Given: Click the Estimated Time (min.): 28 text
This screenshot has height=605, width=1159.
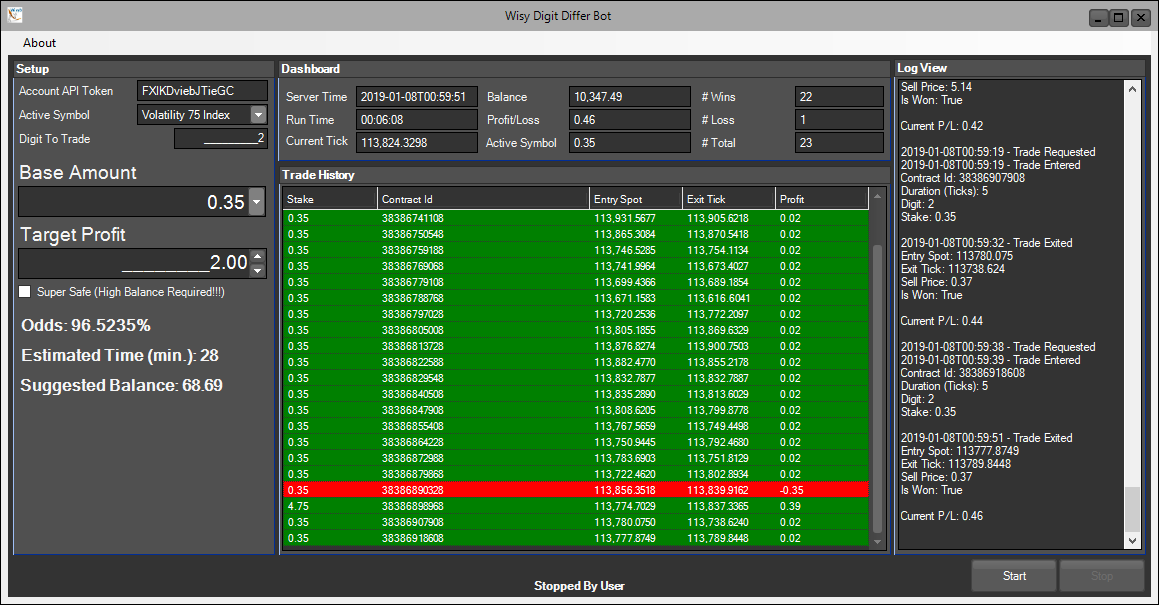Looking at the screenshot, I should click(x=120, y=356).
